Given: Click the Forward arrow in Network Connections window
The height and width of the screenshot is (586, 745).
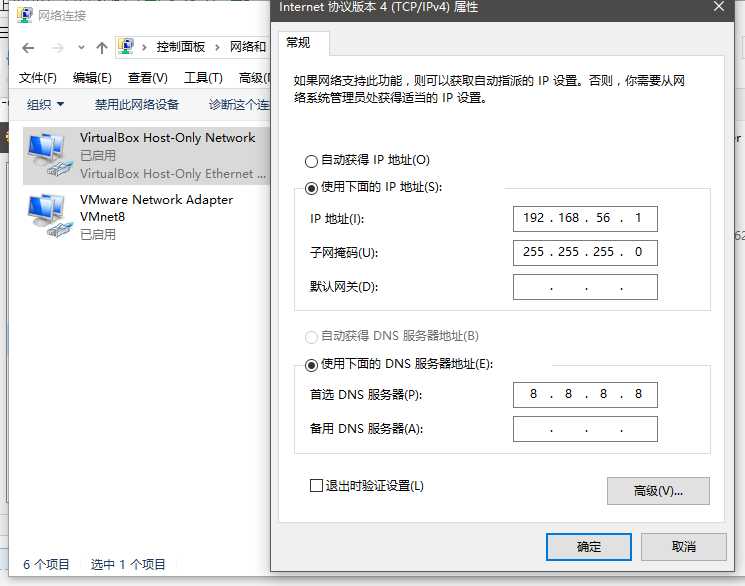Looking at the screenshot, I should 57,48.
